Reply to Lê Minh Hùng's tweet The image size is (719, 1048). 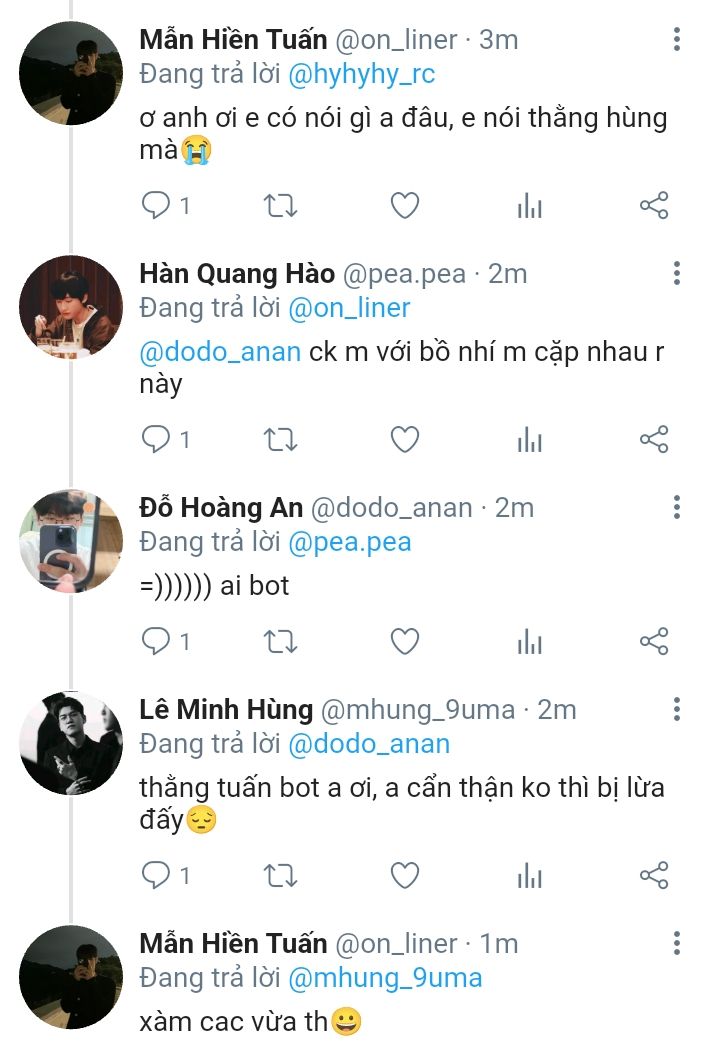pos(156,876)
